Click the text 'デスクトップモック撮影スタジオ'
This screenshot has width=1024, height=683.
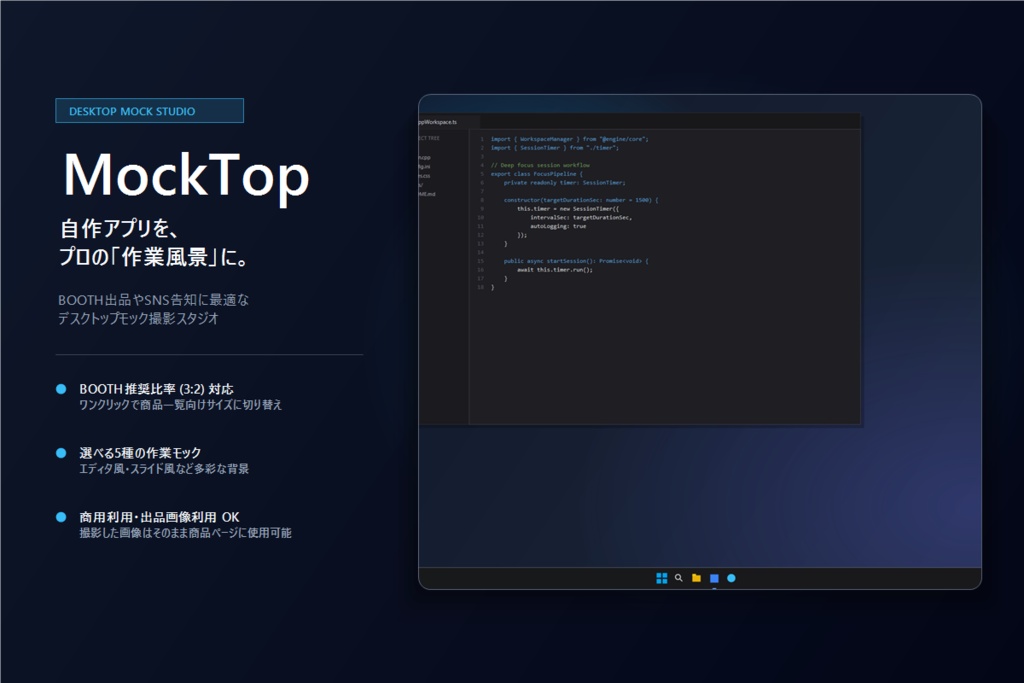tap(138, 319)
